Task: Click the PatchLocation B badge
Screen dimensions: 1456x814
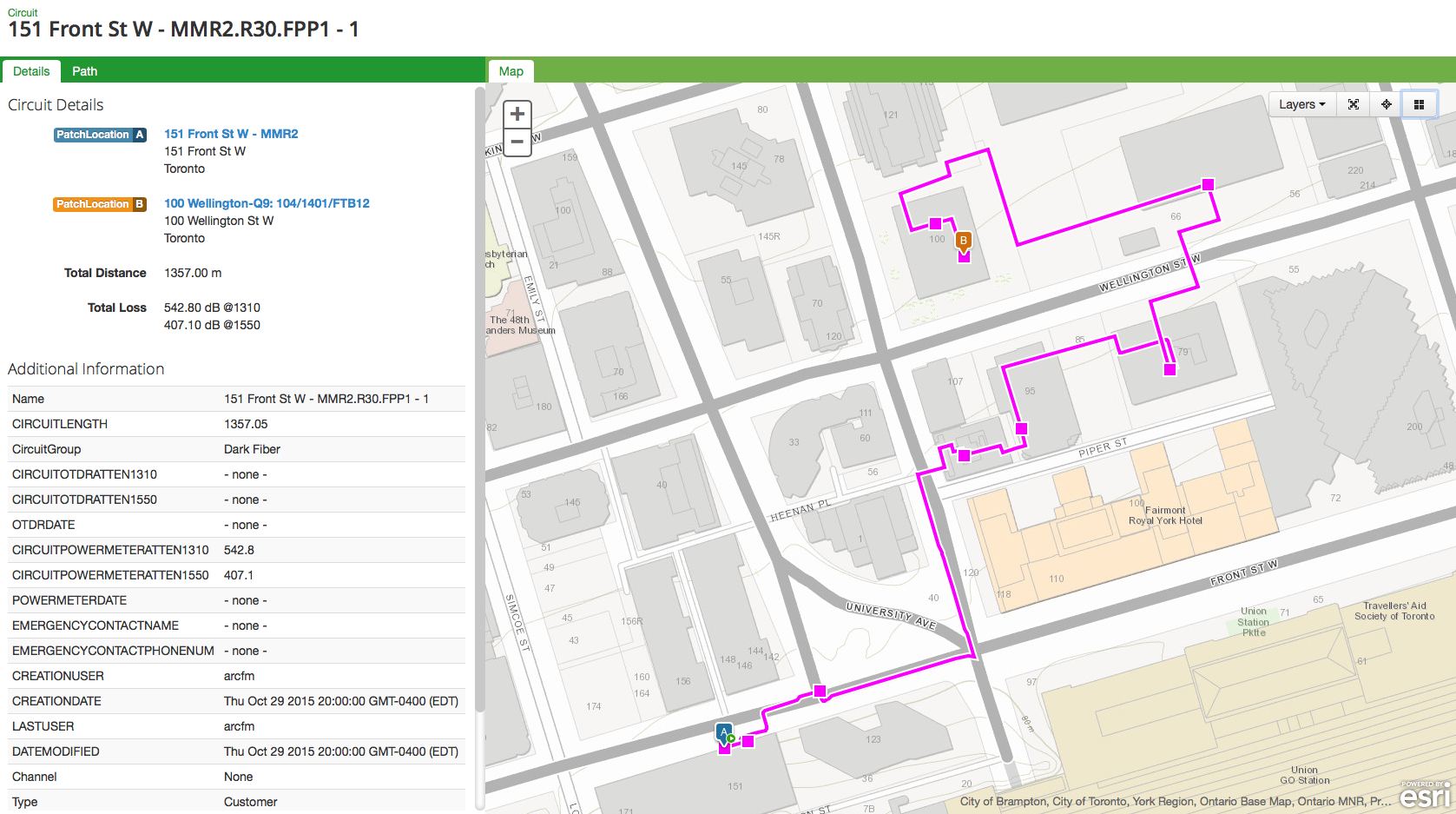Action: [99, 204]
